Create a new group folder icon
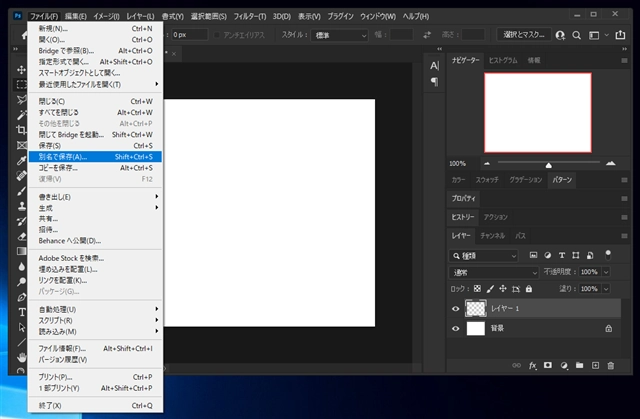 tap(580, 365)
